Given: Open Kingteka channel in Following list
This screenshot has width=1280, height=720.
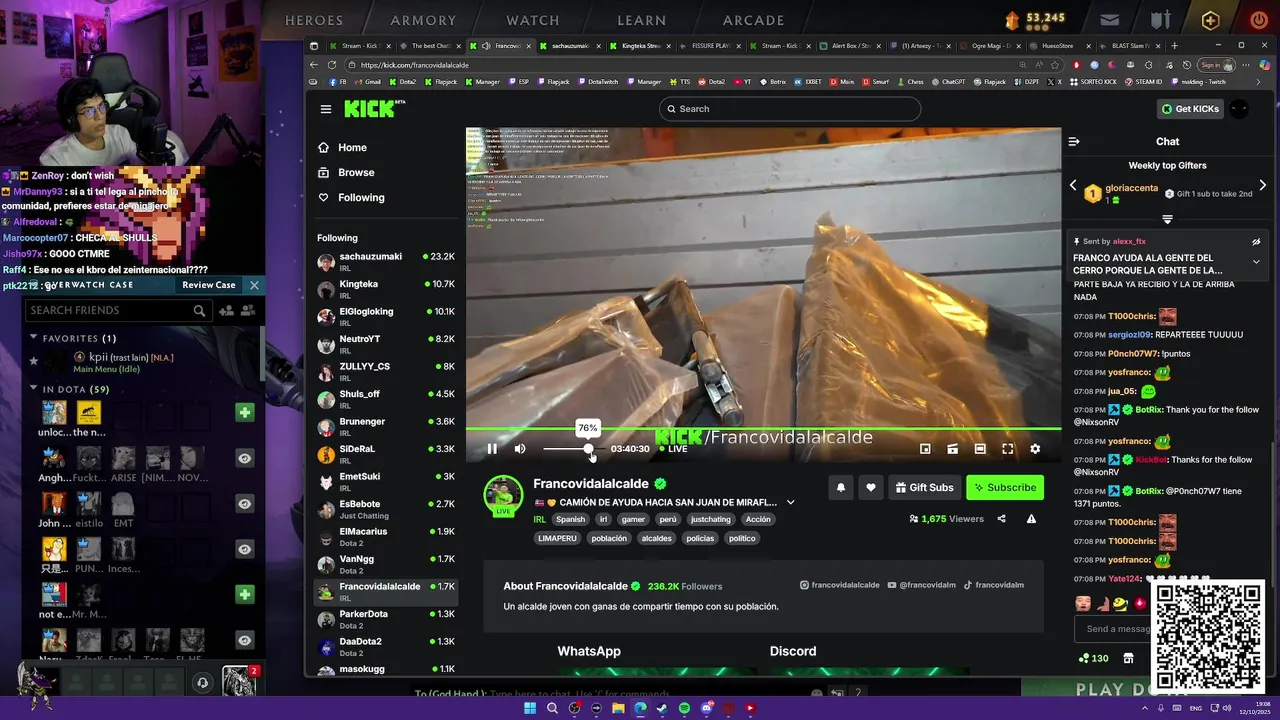Looking at the screenshot, I should (386, 289).
